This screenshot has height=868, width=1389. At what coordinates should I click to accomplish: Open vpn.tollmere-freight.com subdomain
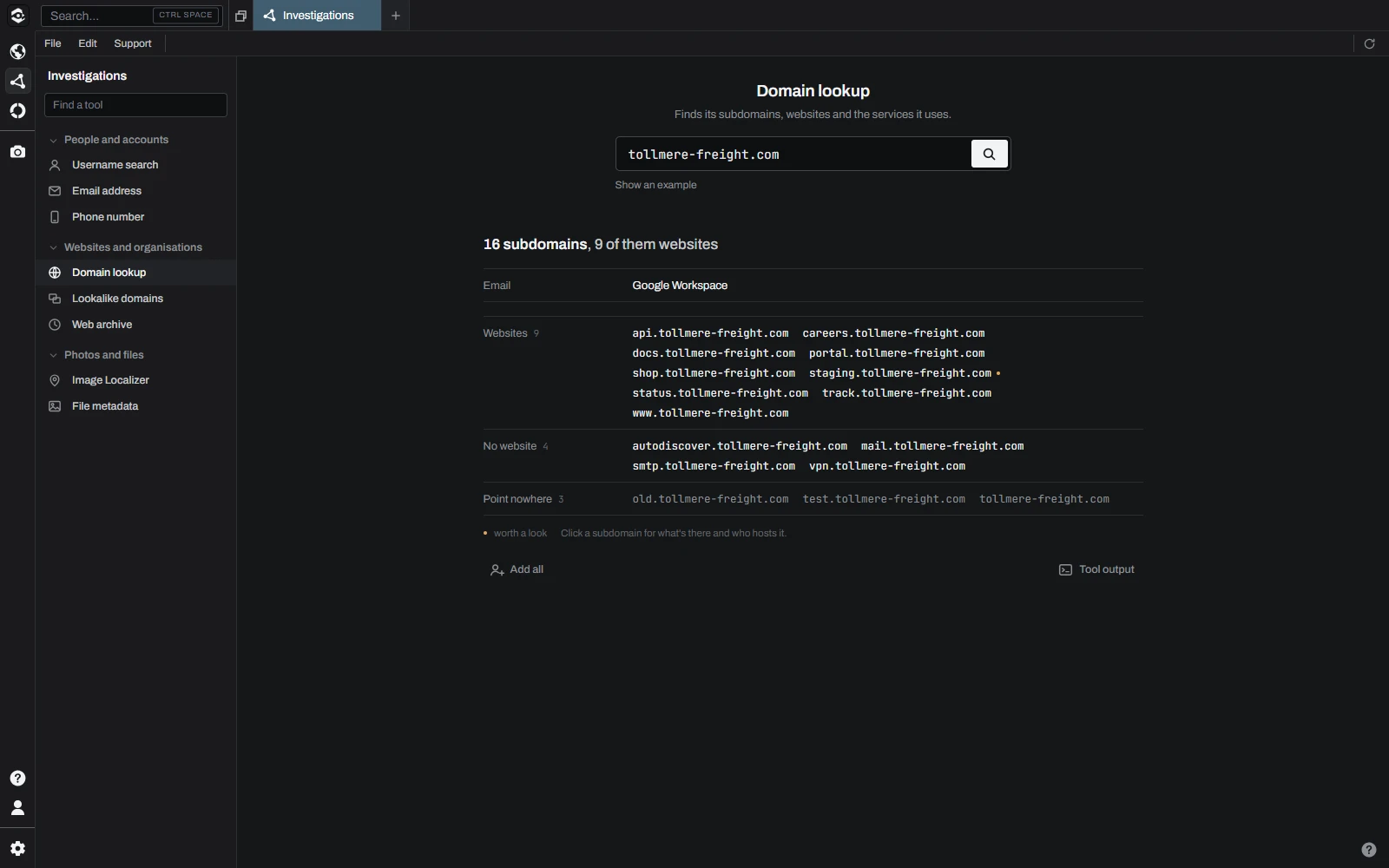tap(887, 466)
